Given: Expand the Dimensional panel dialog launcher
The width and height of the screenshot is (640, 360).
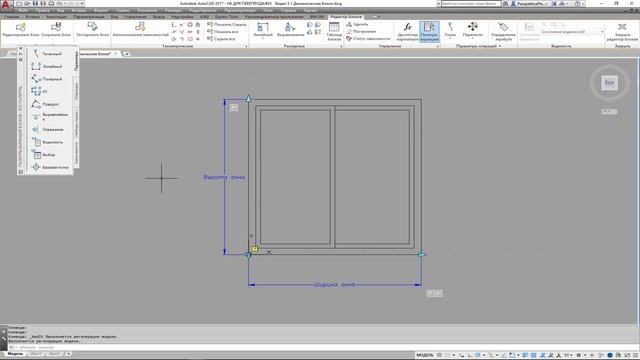Looking at the screenshot, I should pyautogui.click(x=341, y=47).
